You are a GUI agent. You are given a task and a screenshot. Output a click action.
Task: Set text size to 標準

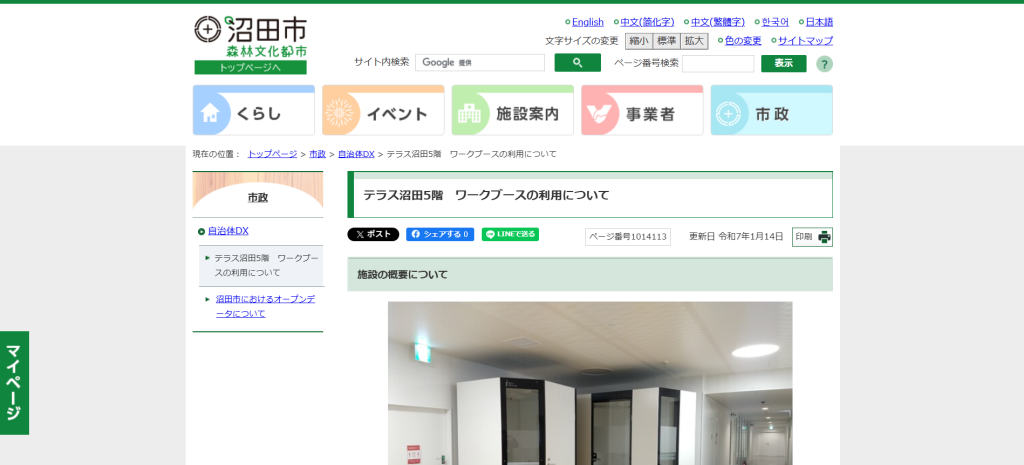(x=666, y=41)
